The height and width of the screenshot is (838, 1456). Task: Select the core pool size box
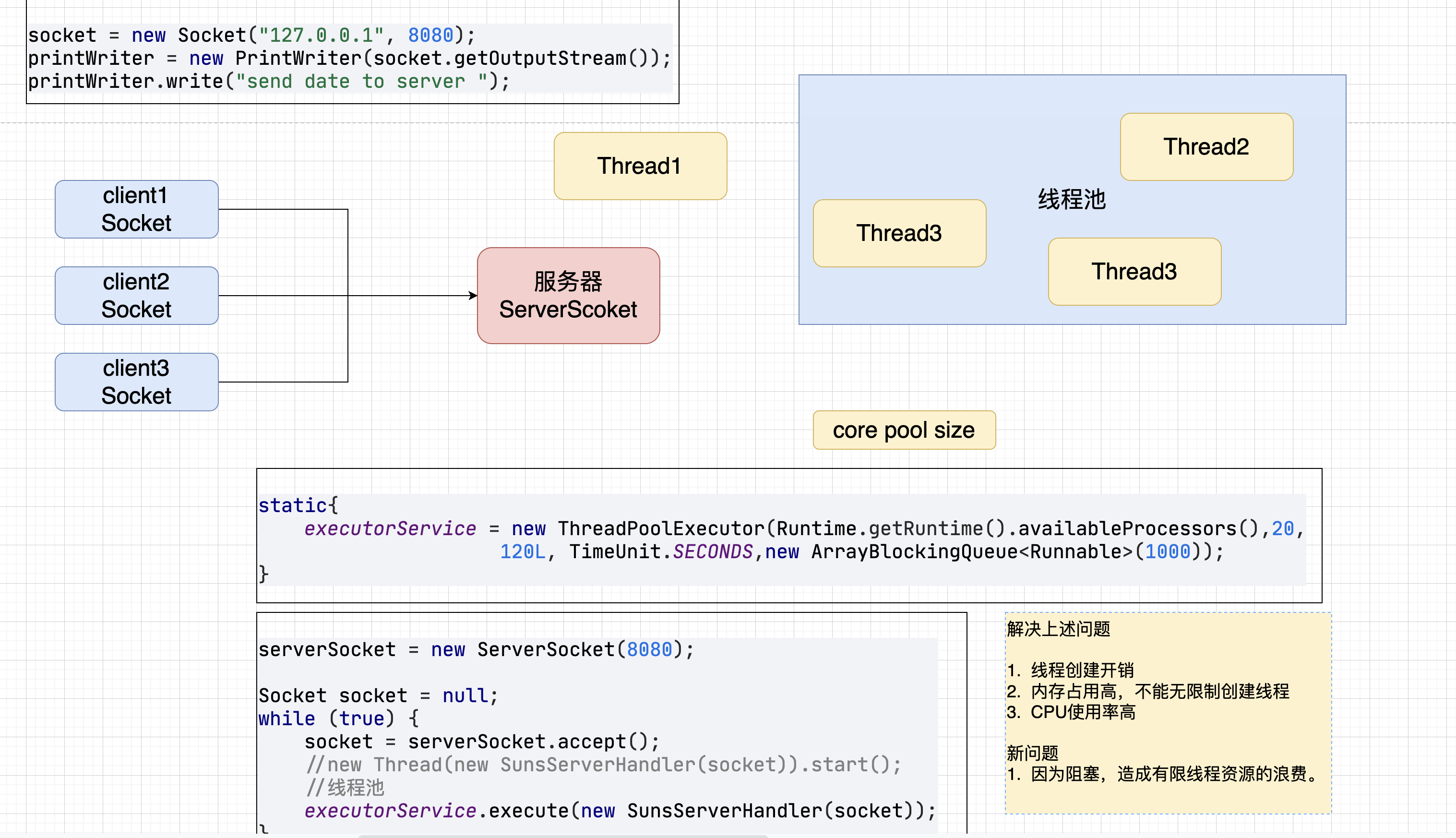pyautogui.click(x=904, y=430)
